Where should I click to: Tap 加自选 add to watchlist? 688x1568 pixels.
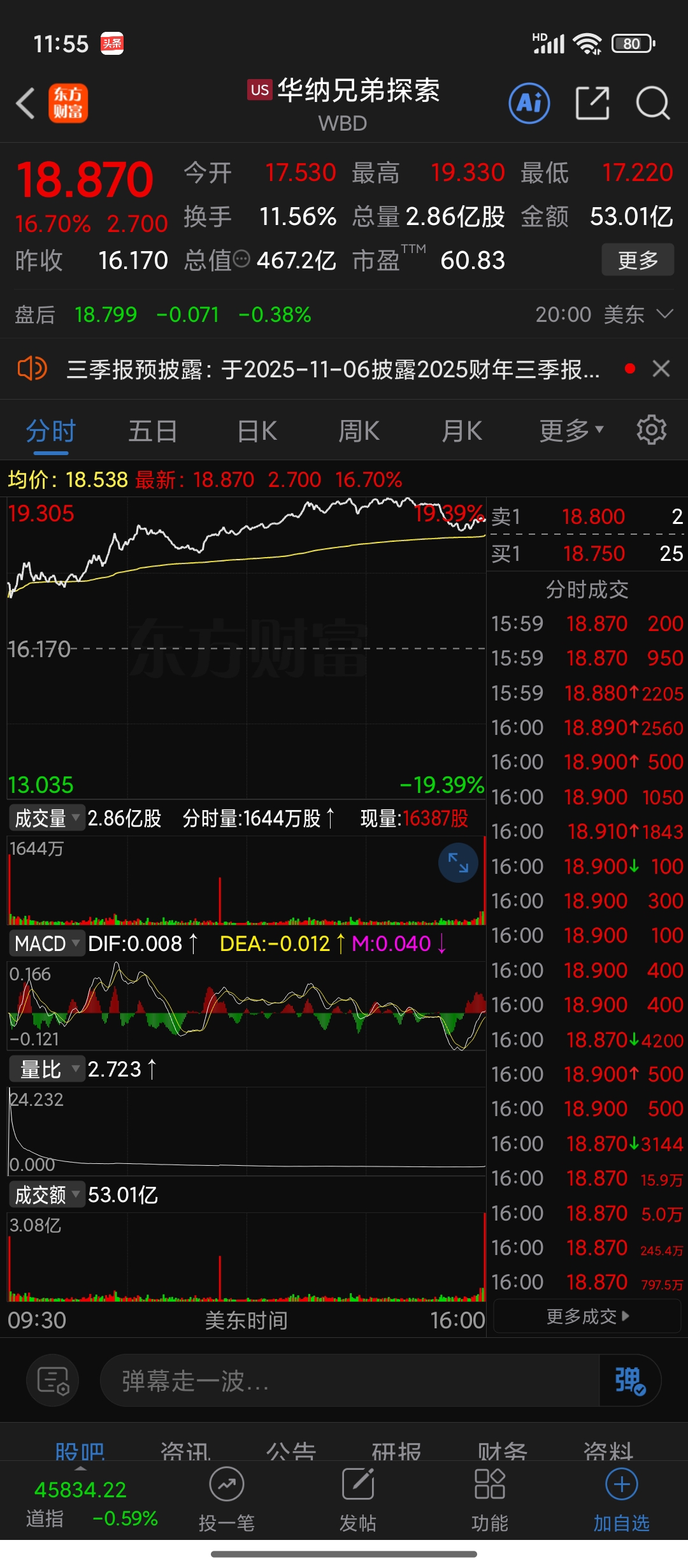click(x=622, y=1500)
